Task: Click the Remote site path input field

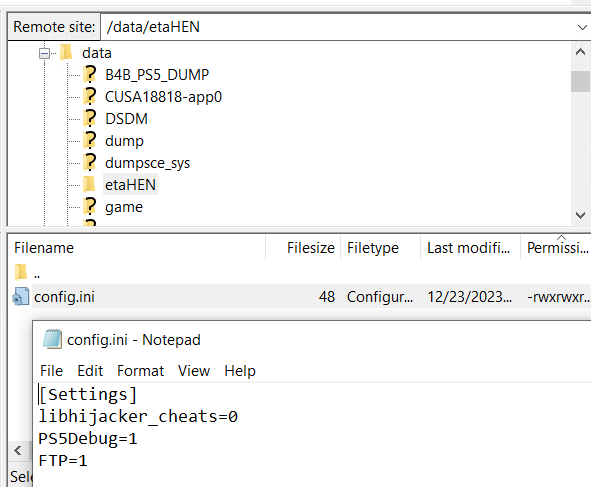Action: click(x=337, y=27)
